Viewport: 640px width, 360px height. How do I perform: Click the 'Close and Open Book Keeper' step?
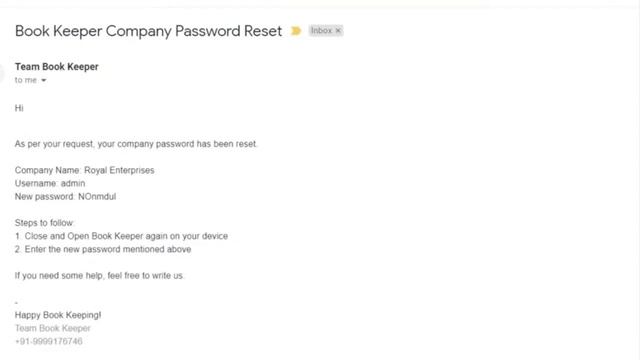tap(122, 236)
